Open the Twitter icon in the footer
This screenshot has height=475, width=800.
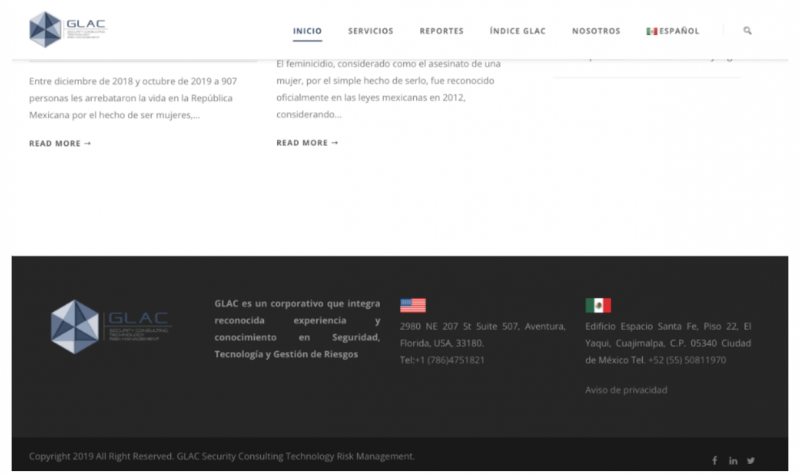coord(751,460)
